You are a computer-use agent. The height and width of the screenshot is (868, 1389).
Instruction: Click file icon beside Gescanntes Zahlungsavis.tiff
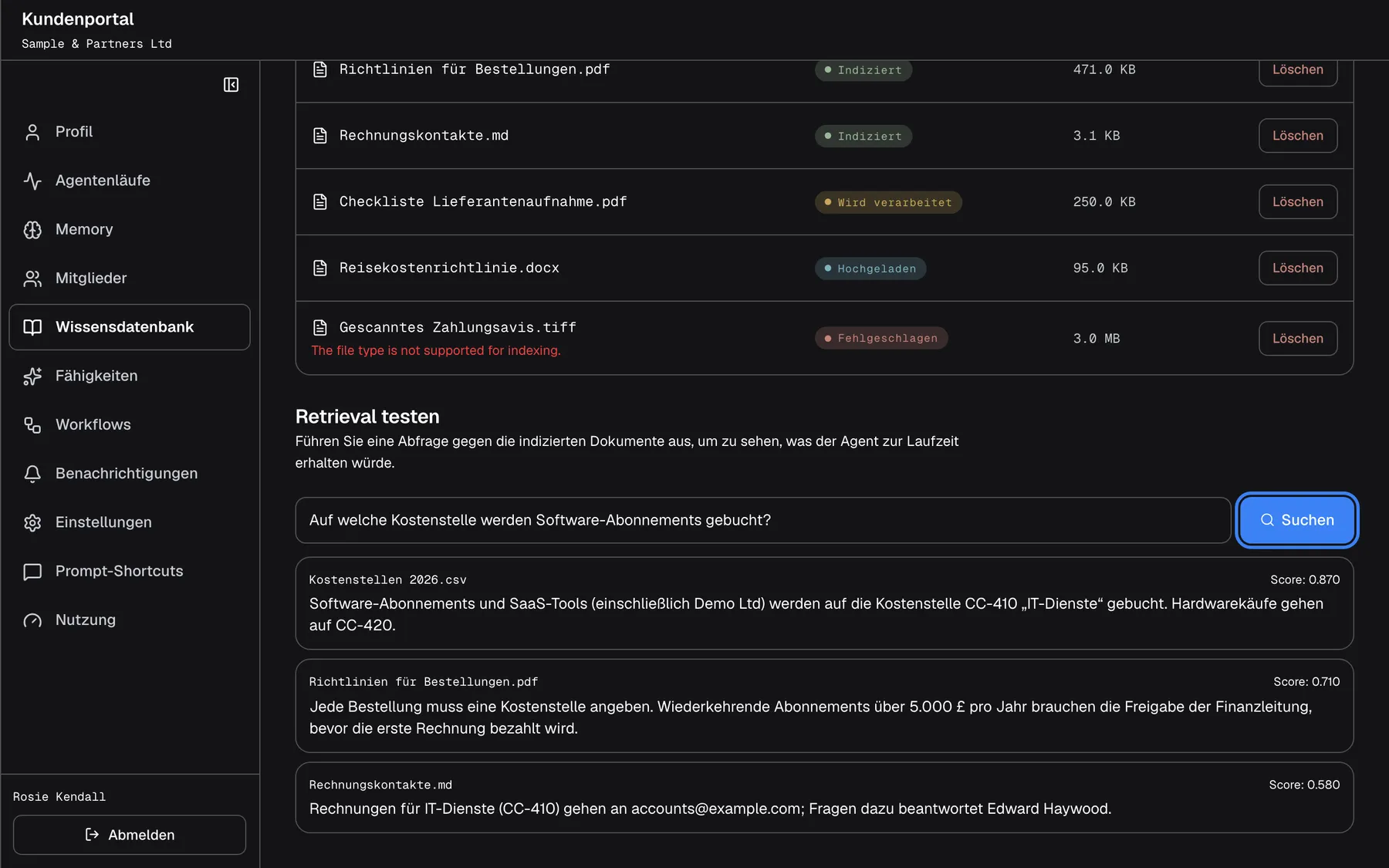pyautogui.click(x=319, y=328)
